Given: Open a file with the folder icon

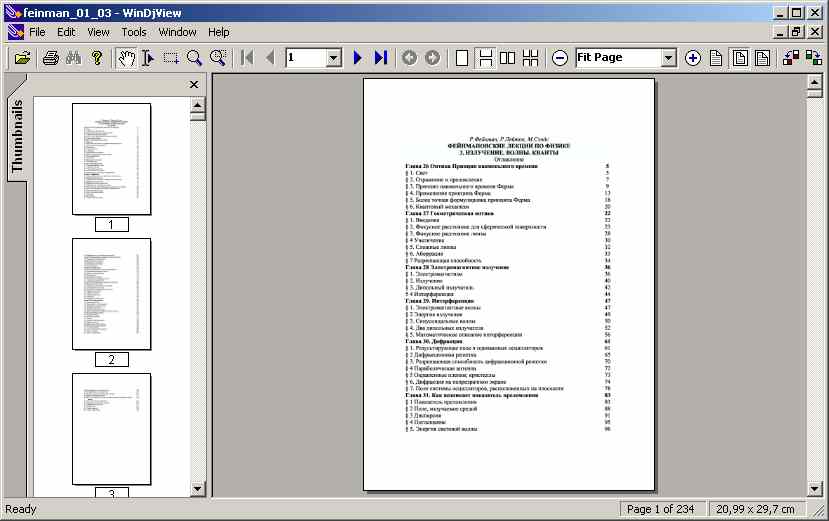Looking at the screenshot, I should click(x=22, y=58).
